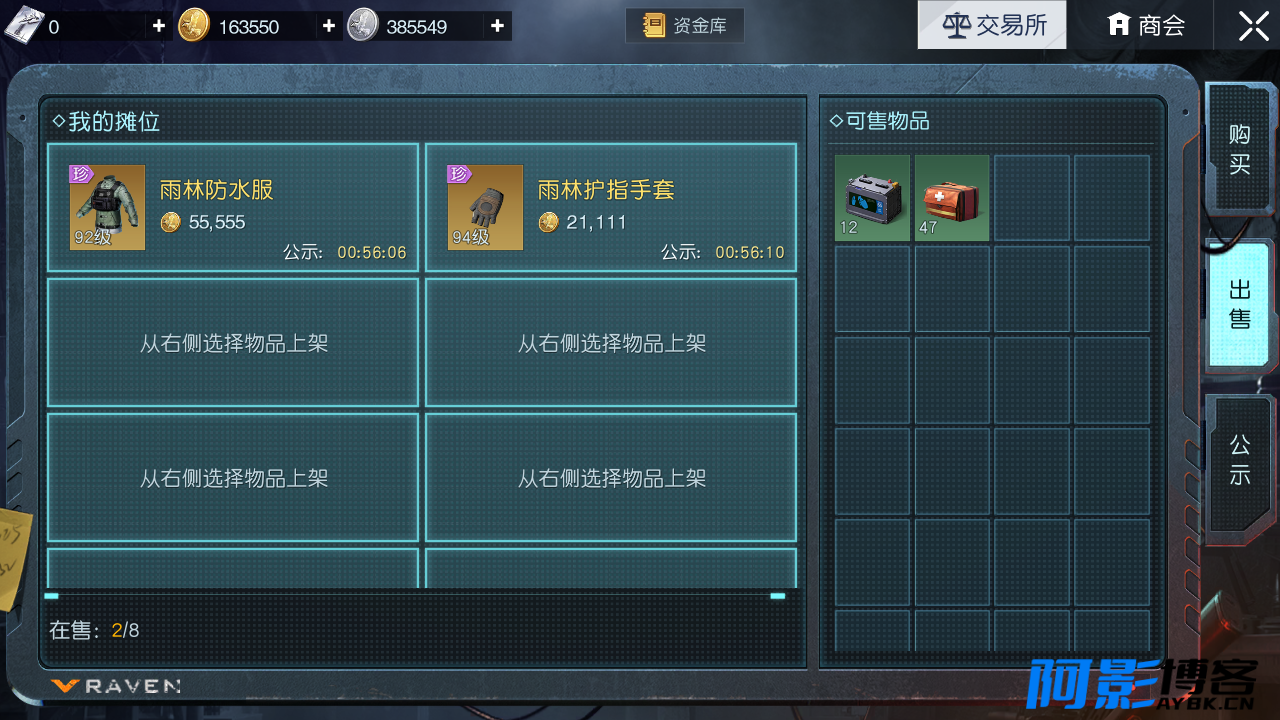Open the 雨林护指手套 listing priced 21,111

(611, 207)
